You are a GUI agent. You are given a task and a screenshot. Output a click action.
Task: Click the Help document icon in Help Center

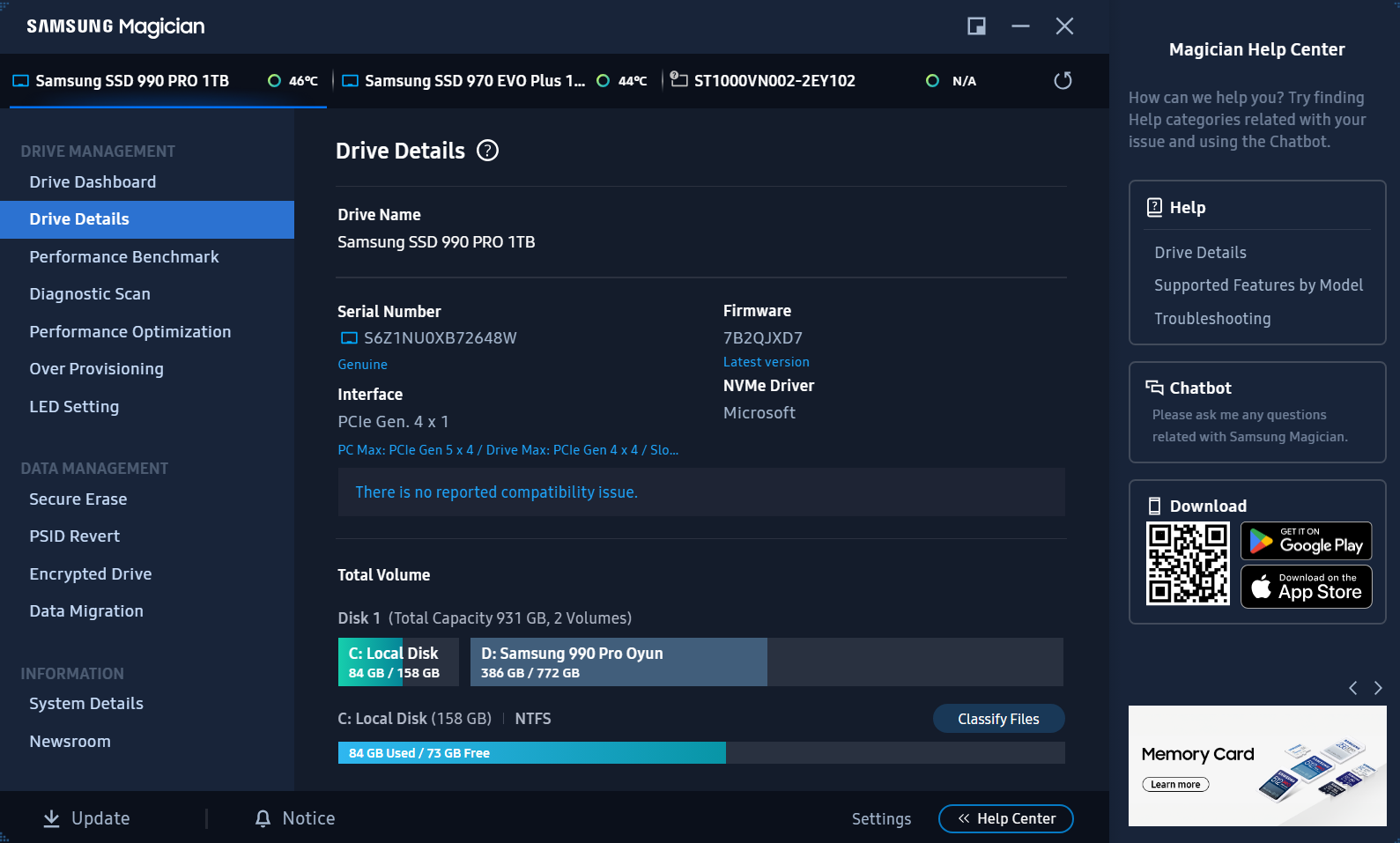[1154, 207]
